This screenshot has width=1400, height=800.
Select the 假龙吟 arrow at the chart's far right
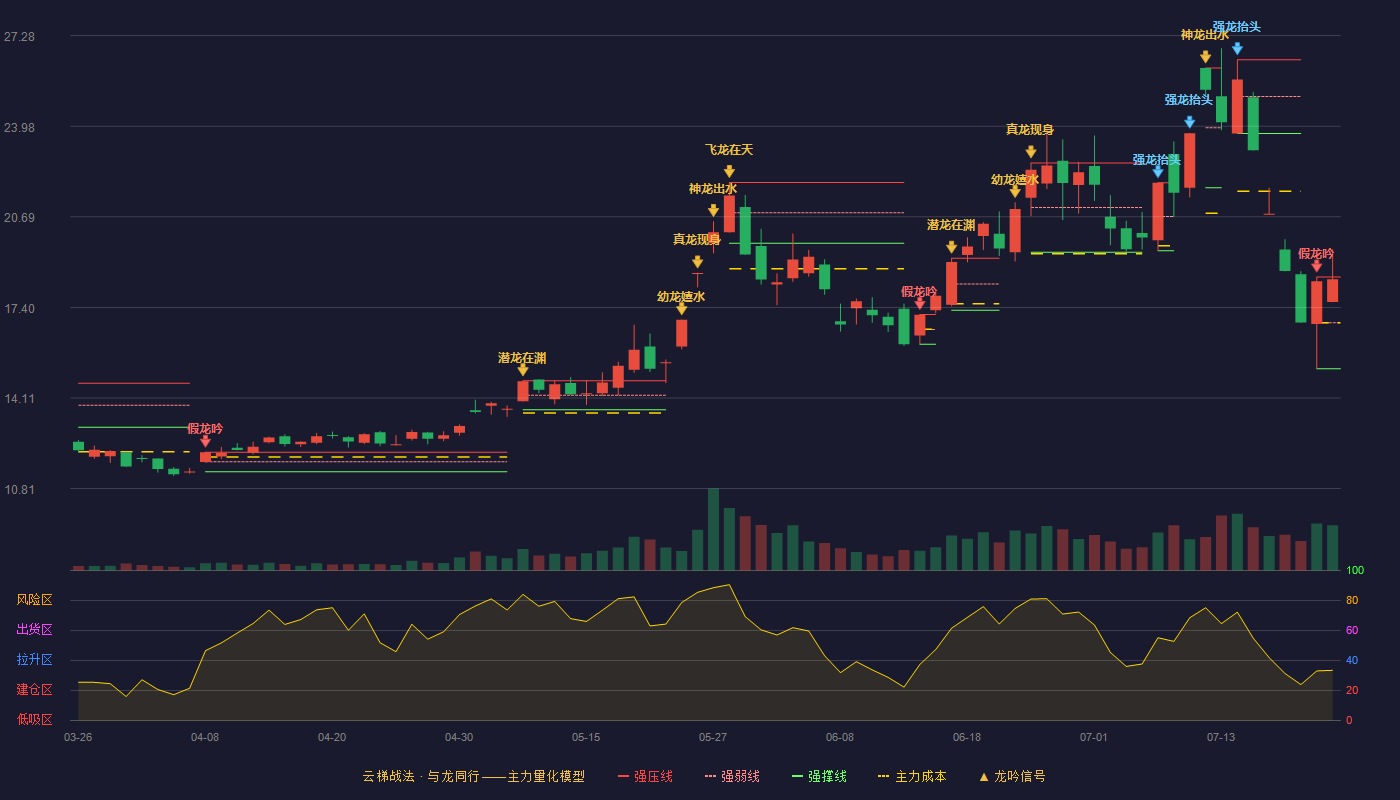1316,266
